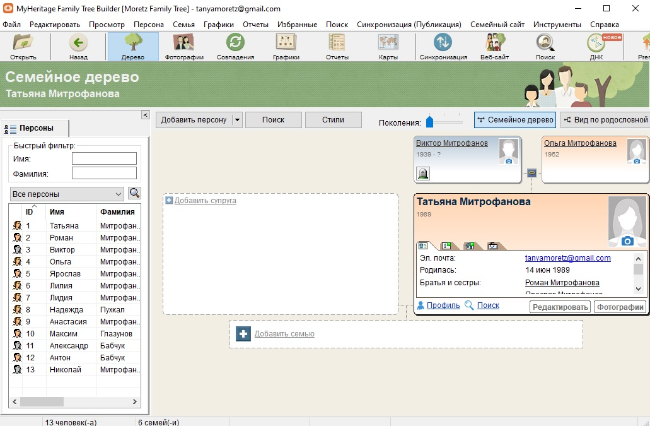650x426 pixels.
Task: Switch to second tab icon on Татьяна's card
Action: point(446,246)
